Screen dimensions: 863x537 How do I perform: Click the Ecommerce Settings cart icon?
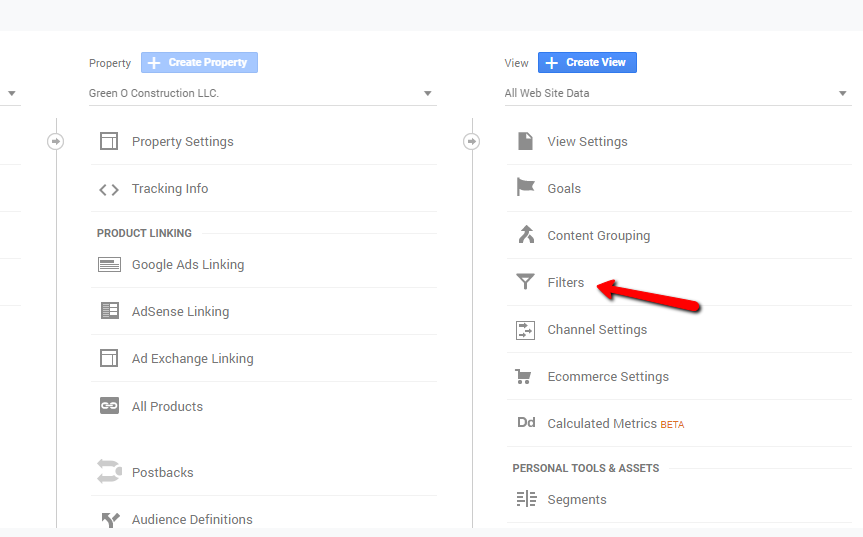(x=523, y=377)
